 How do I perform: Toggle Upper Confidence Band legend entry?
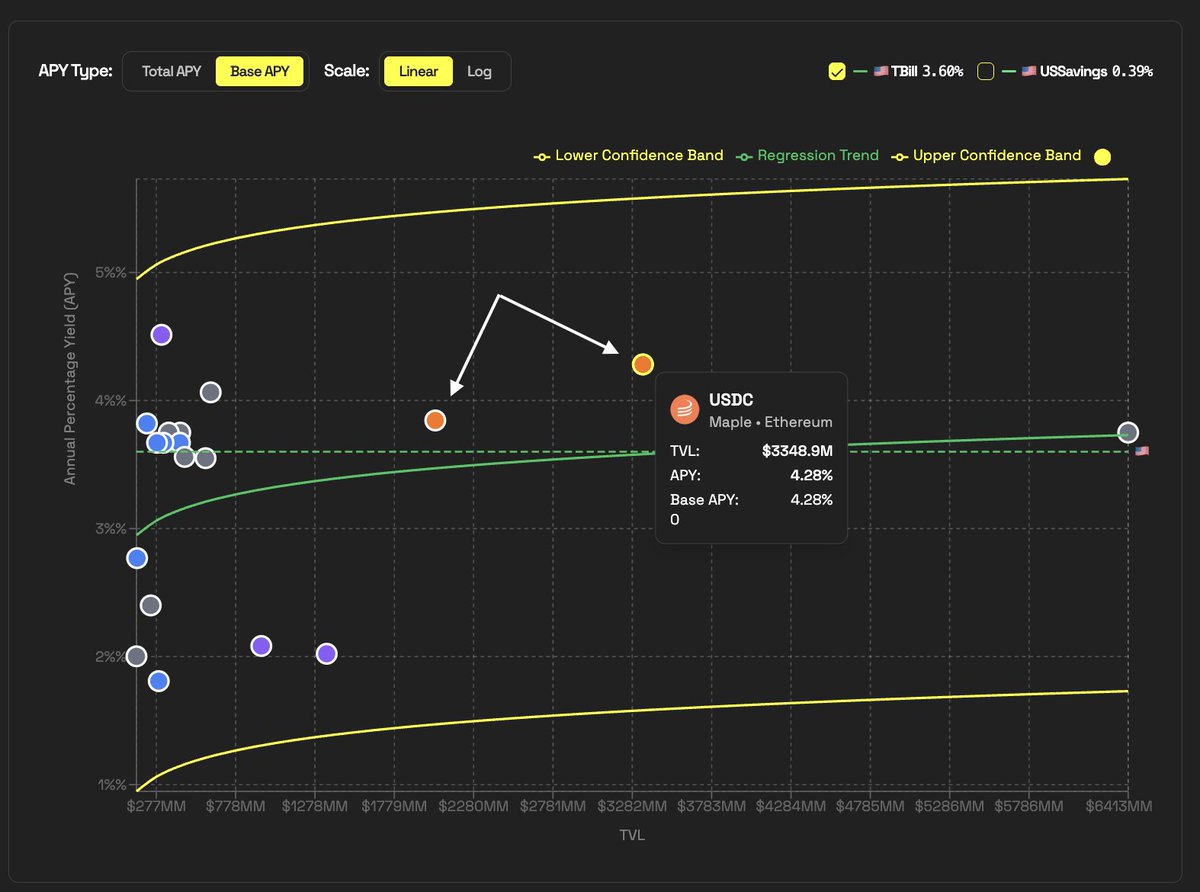pos(986,156)
